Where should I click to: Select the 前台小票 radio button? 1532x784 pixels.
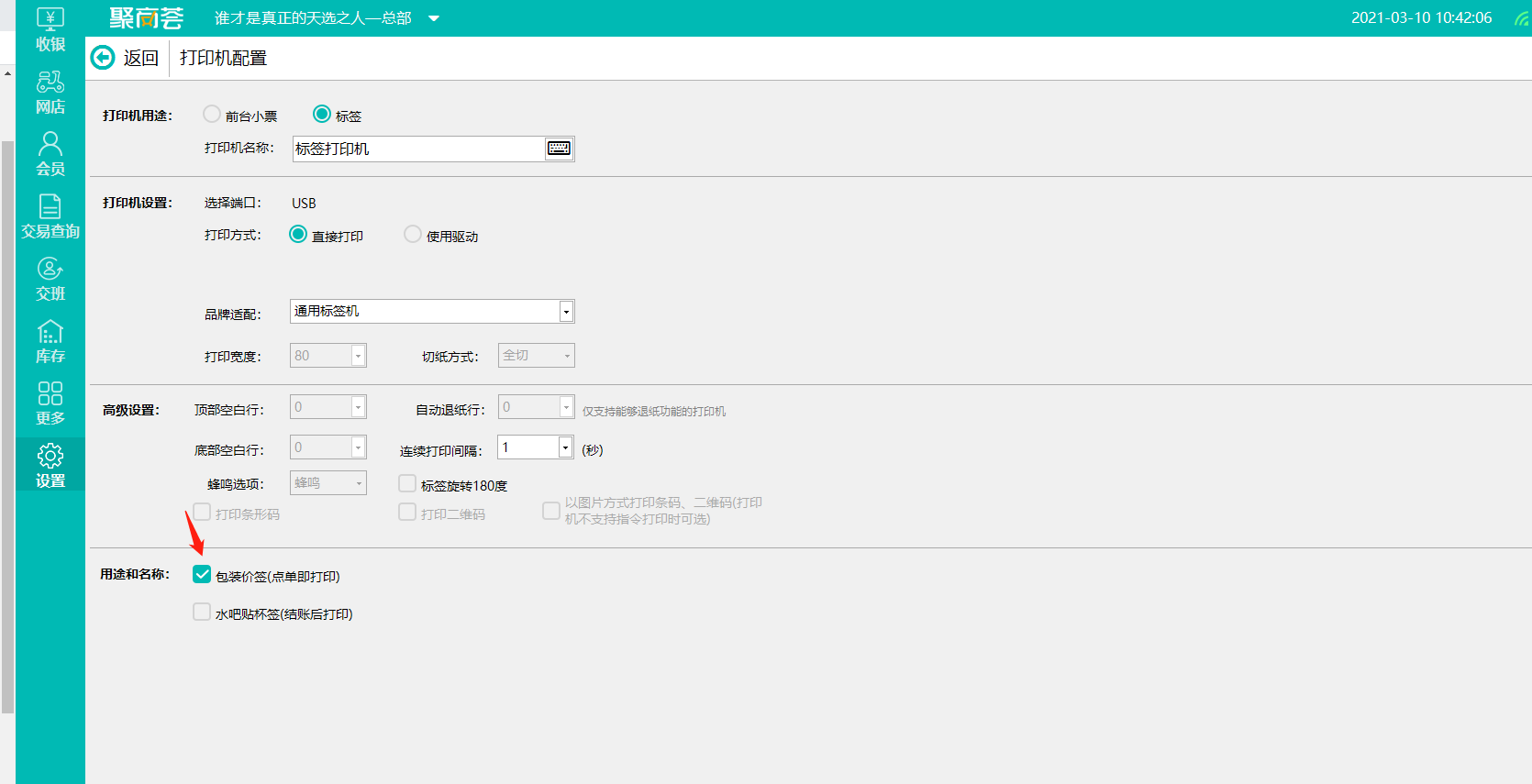[212, 114]
